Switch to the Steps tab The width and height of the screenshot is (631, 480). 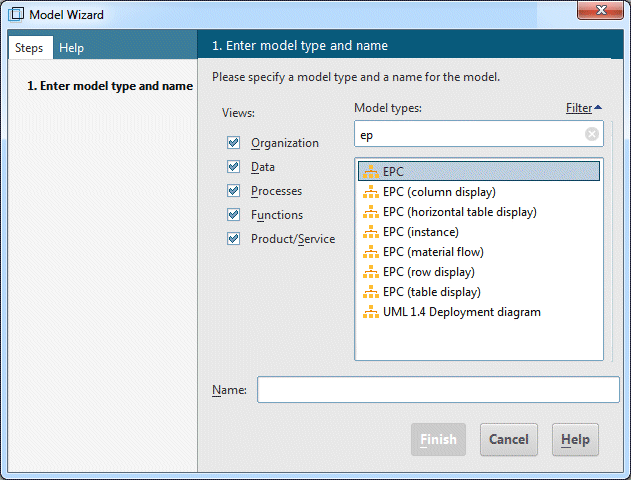[x=29, y=48]
